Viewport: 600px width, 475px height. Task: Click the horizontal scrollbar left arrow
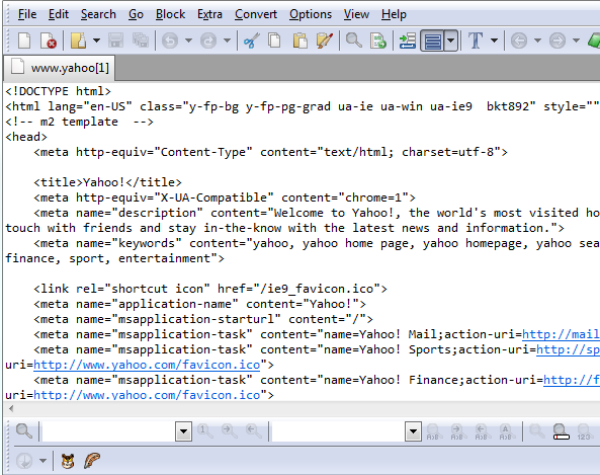(x=11, y=408)
